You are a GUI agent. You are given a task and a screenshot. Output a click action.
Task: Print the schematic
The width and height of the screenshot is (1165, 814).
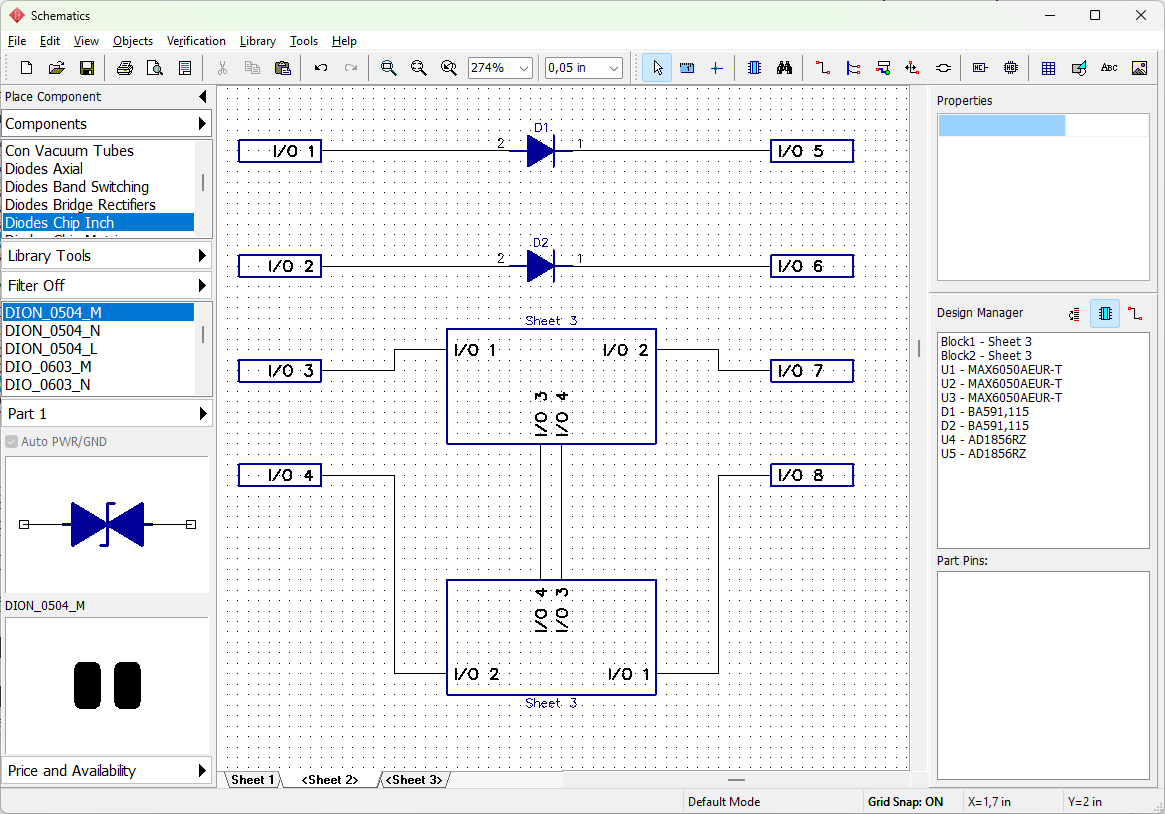(125, 68)
